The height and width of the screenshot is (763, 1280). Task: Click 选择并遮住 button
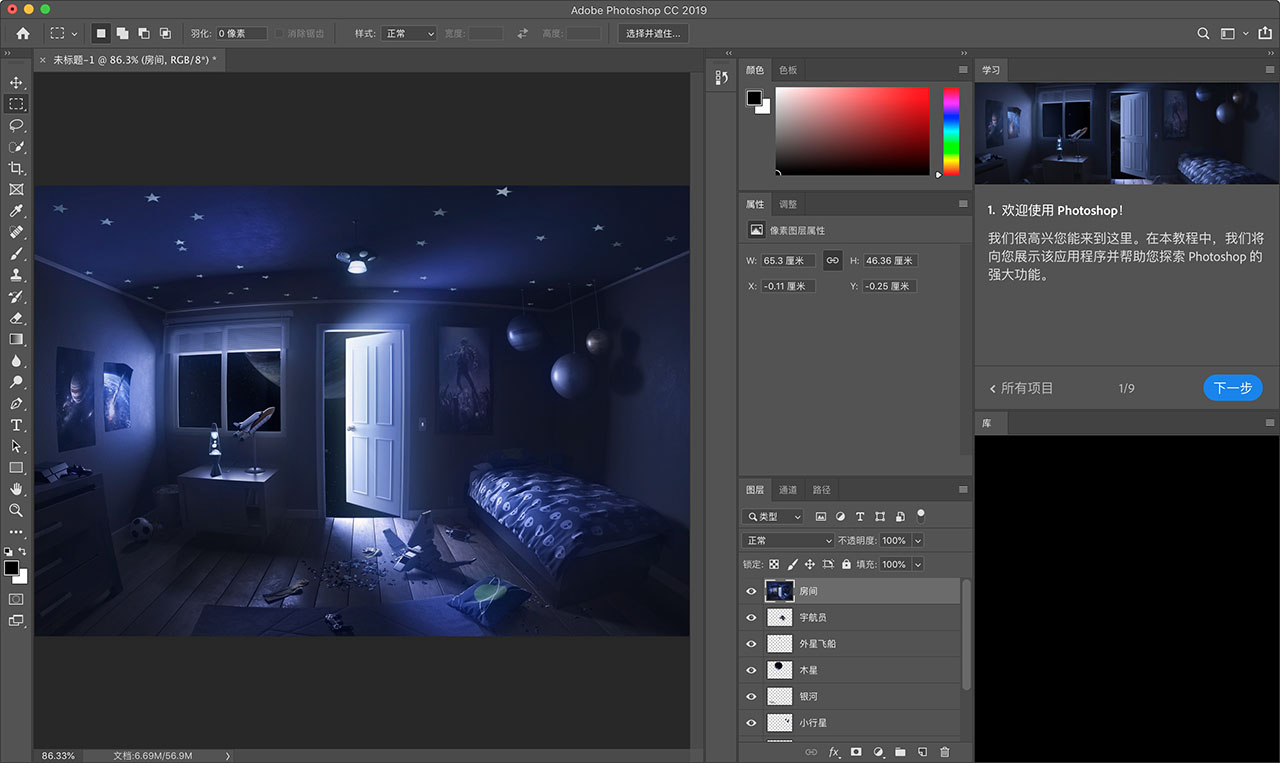click(653, 33)
